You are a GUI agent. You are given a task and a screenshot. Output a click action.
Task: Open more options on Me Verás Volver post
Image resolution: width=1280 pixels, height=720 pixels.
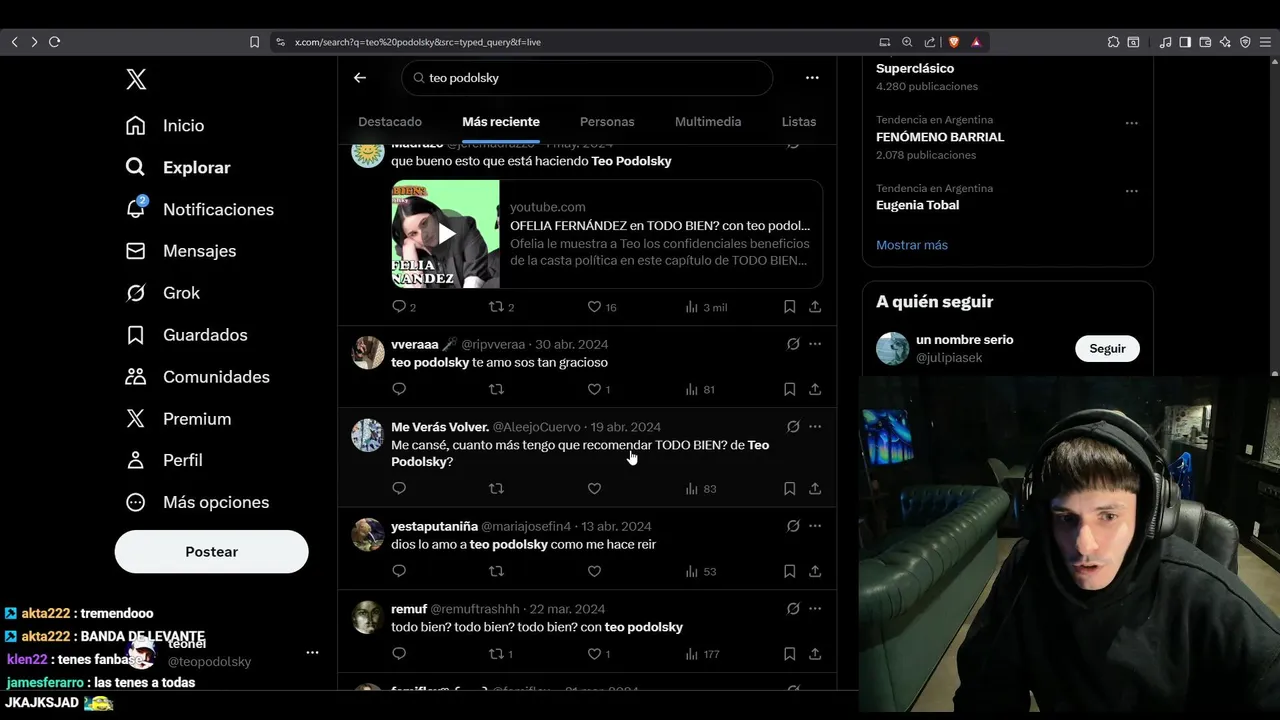point(815,426)
